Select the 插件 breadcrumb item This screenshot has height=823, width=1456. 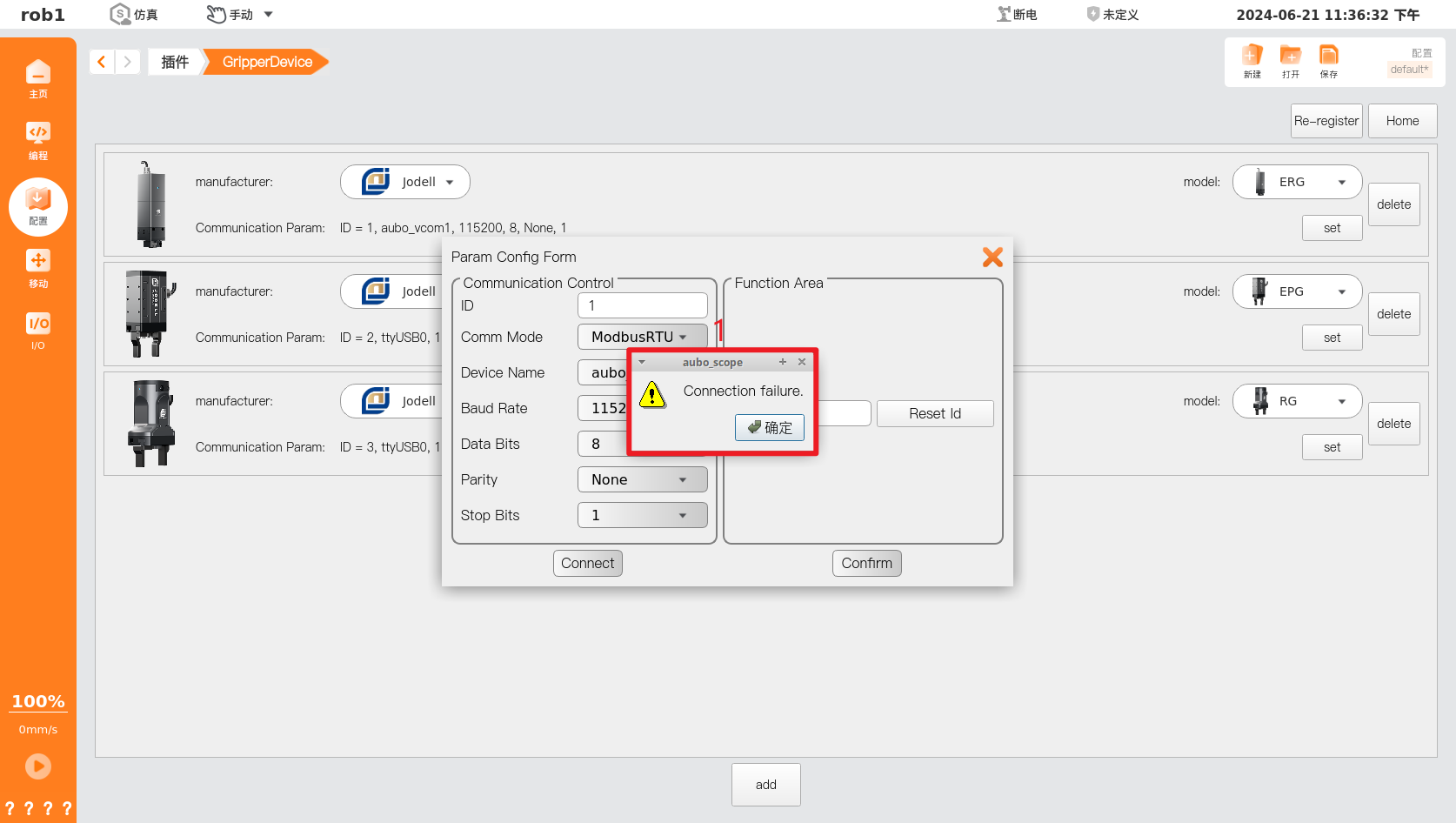point(173,61)
